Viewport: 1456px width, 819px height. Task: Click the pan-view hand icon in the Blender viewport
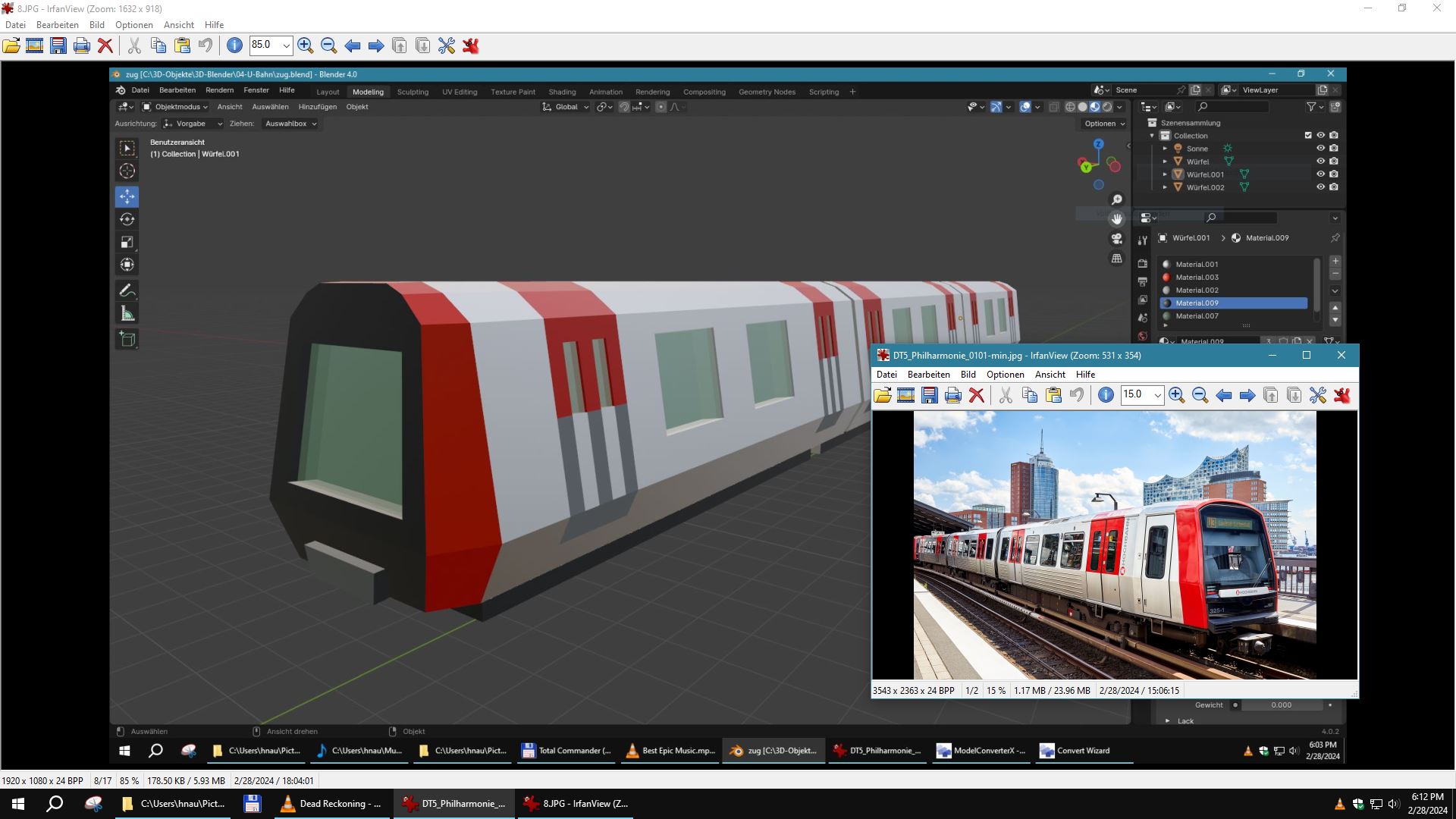pos(1117,219)
